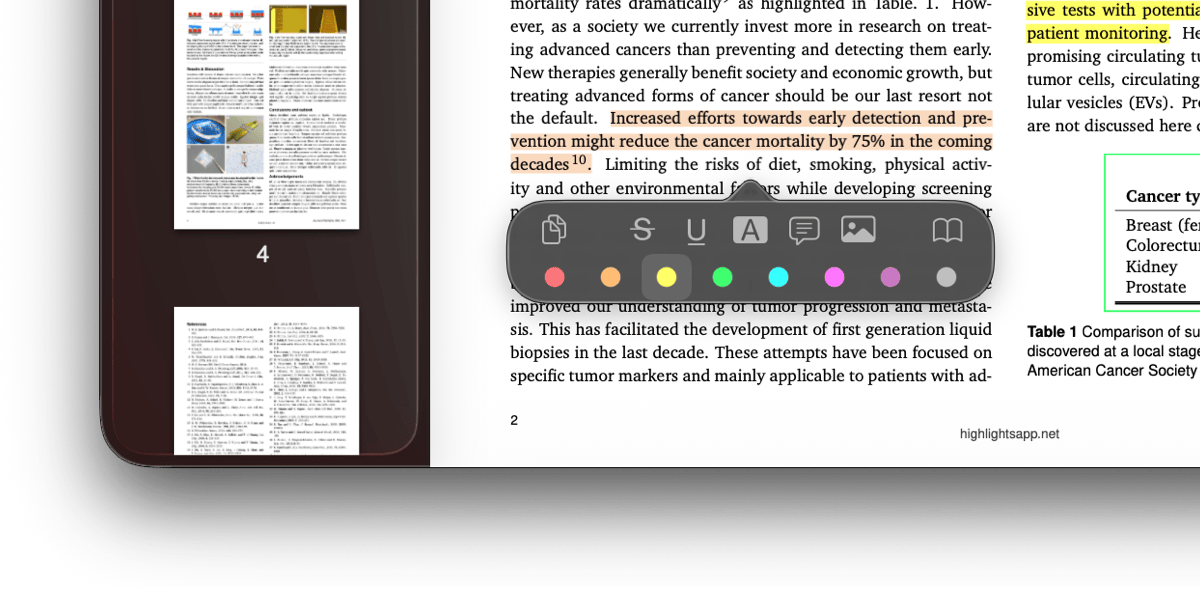Select the red highlight color
This screenshot has height=600, width=1200.
pos(555,277)
